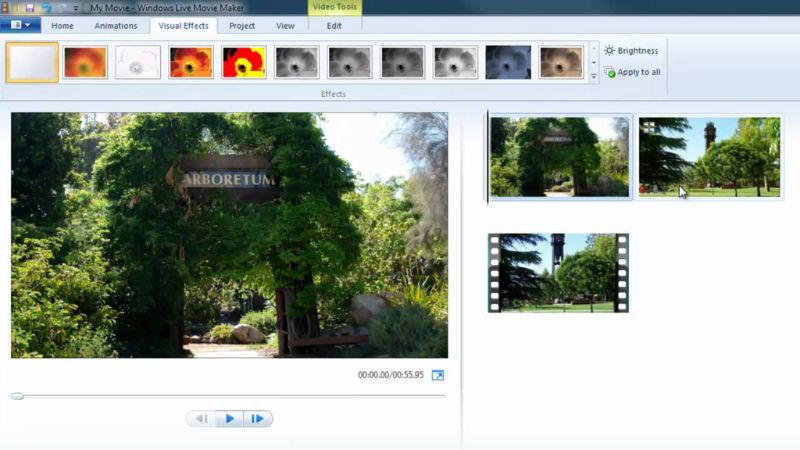The width and height of the screenshot is (800, 450).
Task: Save project from quick access toolbar
Action: pos(30,8)
